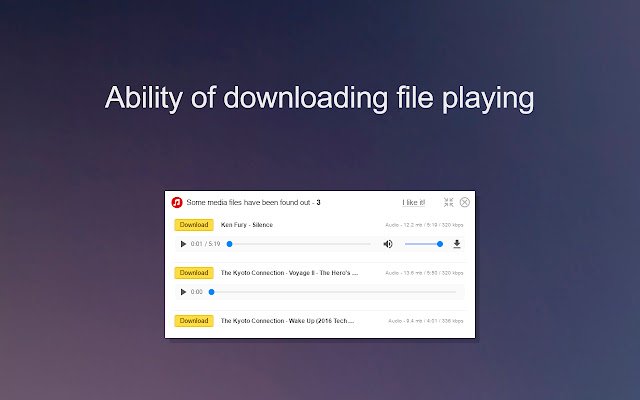This screenshot has width=640, height=400.
Task: Click the "Ability of downloading file playing" heading
Action: (x=320, y=98)
